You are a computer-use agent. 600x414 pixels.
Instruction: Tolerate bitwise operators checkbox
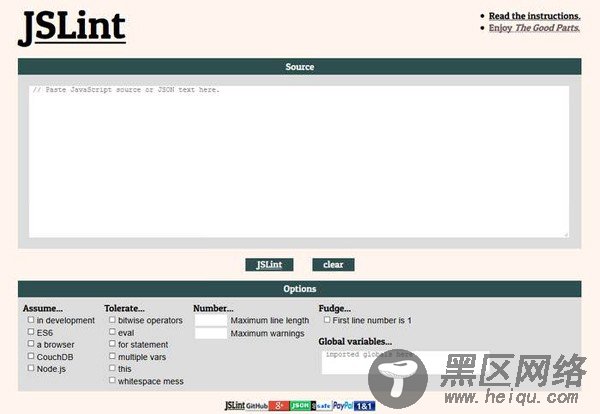pyautogui.click(x=112, y=319)
